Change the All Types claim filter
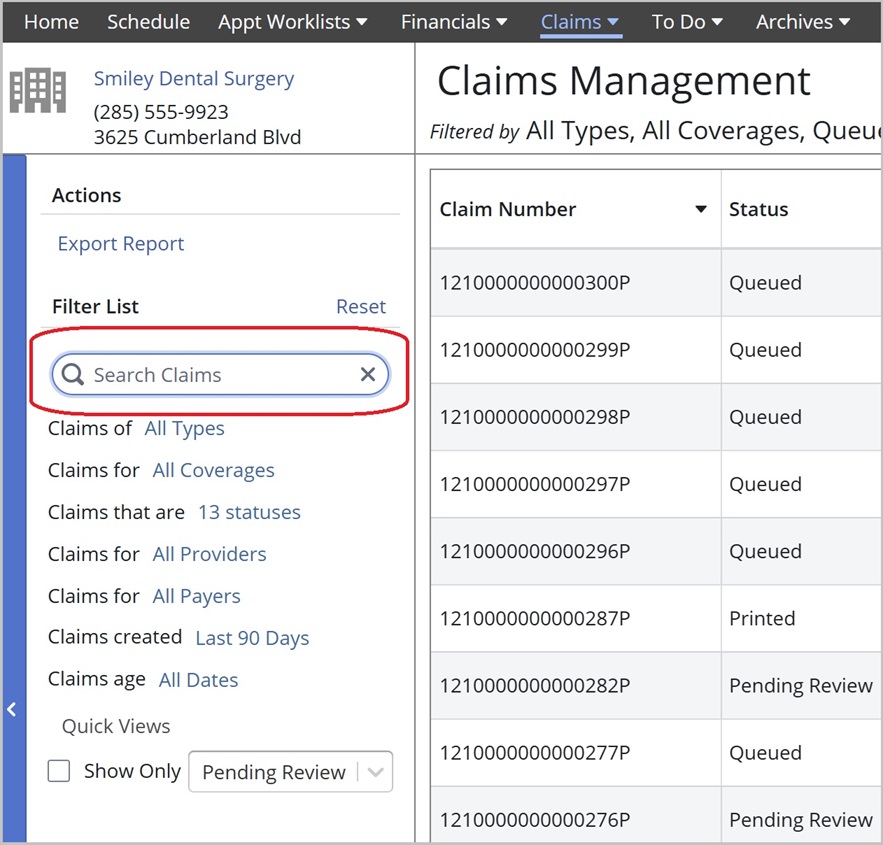The width and height of the screenshot is (883, 845). pos(184,428)
